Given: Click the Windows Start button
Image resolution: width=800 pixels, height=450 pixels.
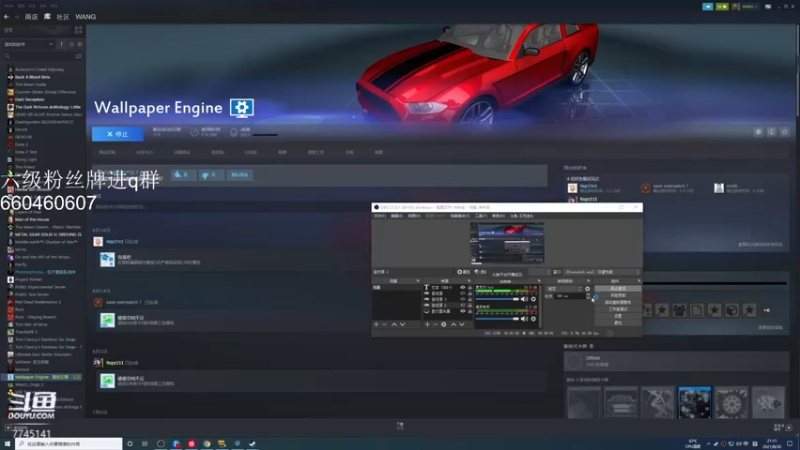Looking at the screenshot, I should [x=7, y=444].
